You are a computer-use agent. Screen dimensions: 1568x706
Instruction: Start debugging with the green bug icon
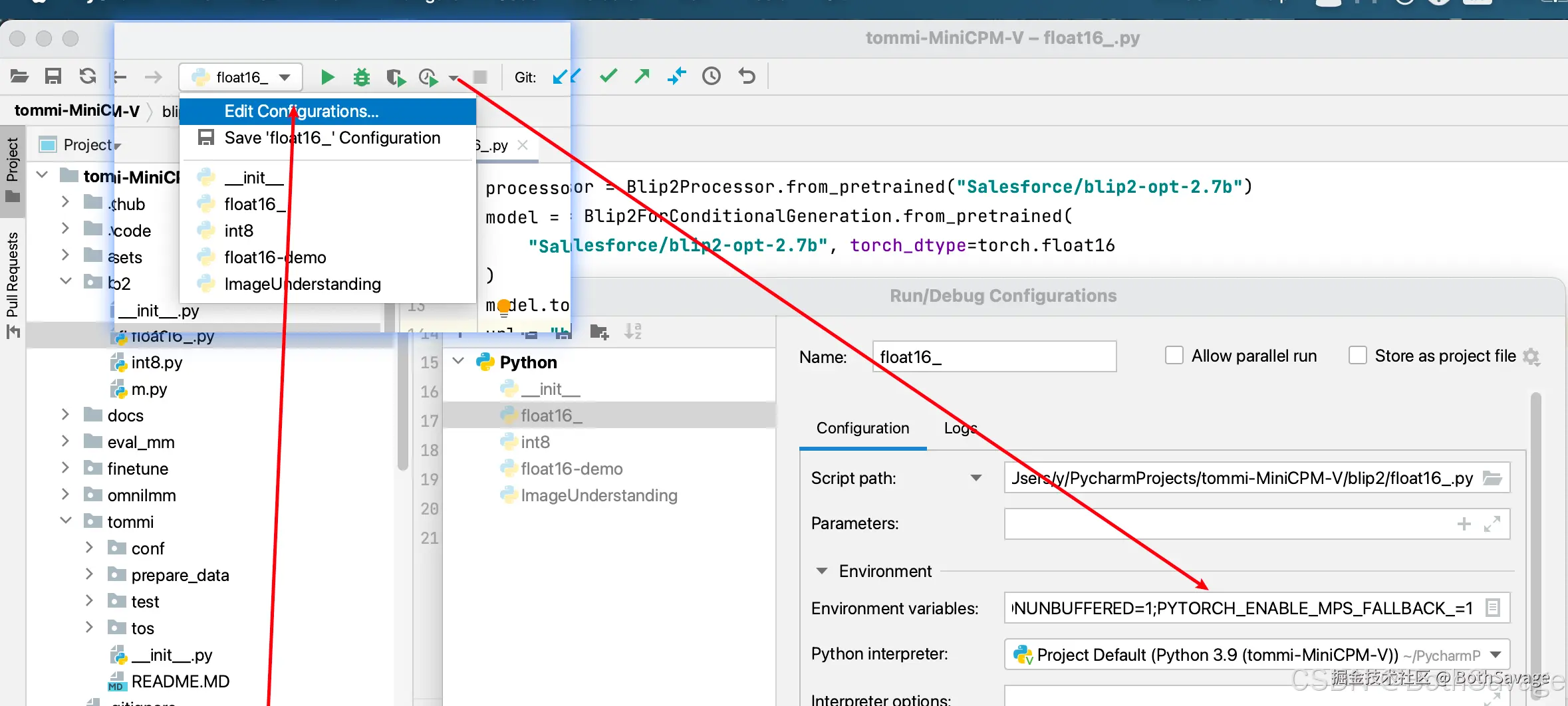click(x=361, y=77)
